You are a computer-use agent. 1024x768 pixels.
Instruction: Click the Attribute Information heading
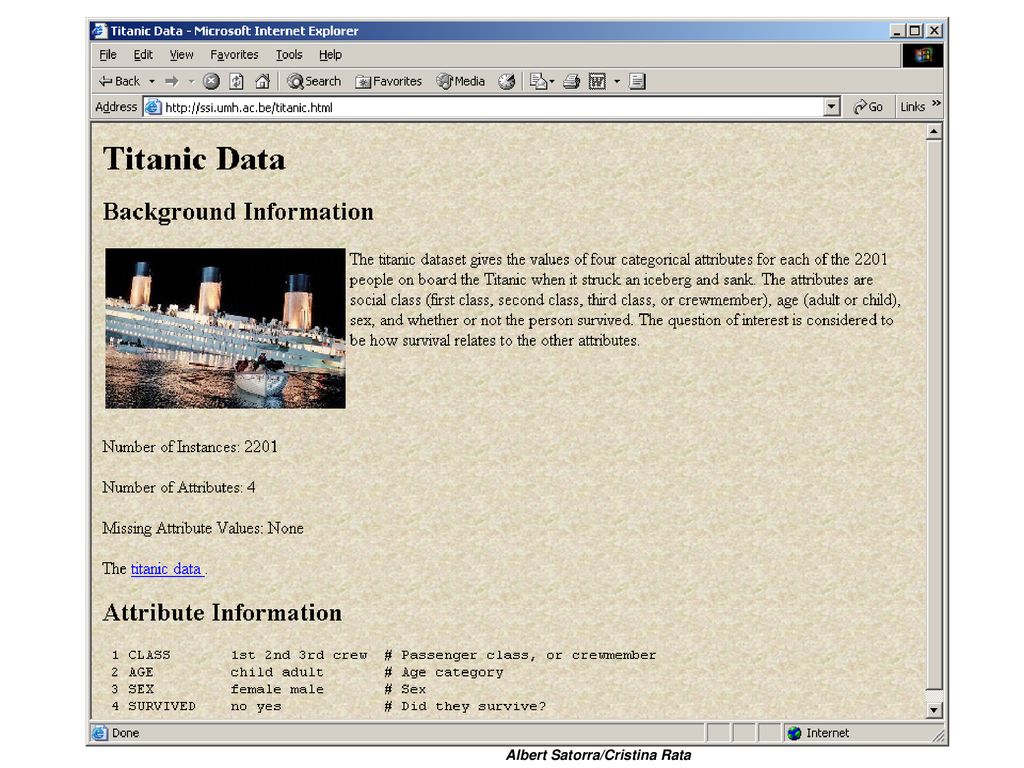(222, 613)
